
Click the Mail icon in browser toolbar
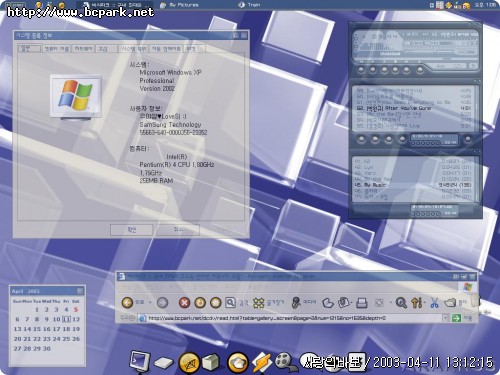(343, 302)
